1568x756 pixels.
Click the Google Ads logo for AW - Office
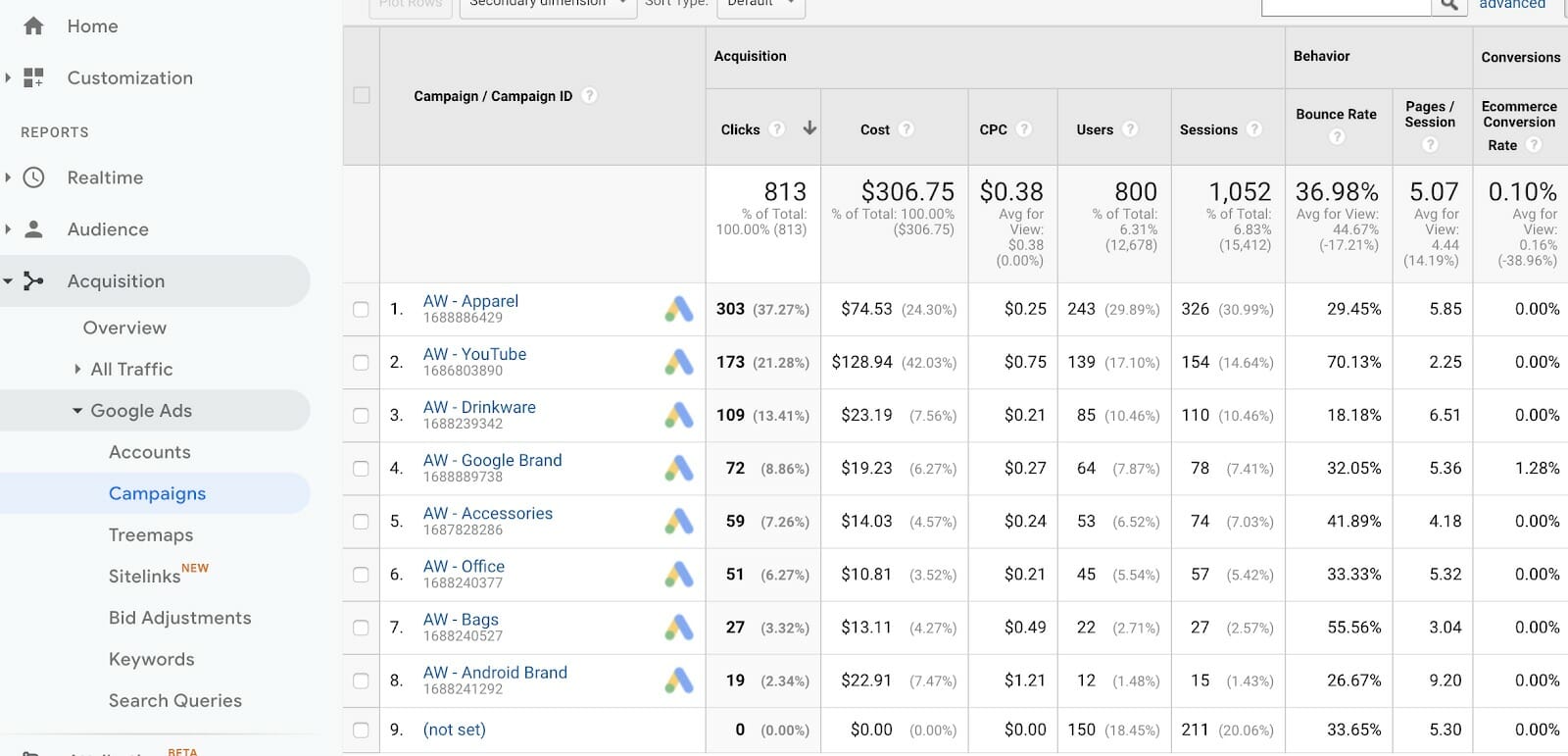[x=679, y=574]
